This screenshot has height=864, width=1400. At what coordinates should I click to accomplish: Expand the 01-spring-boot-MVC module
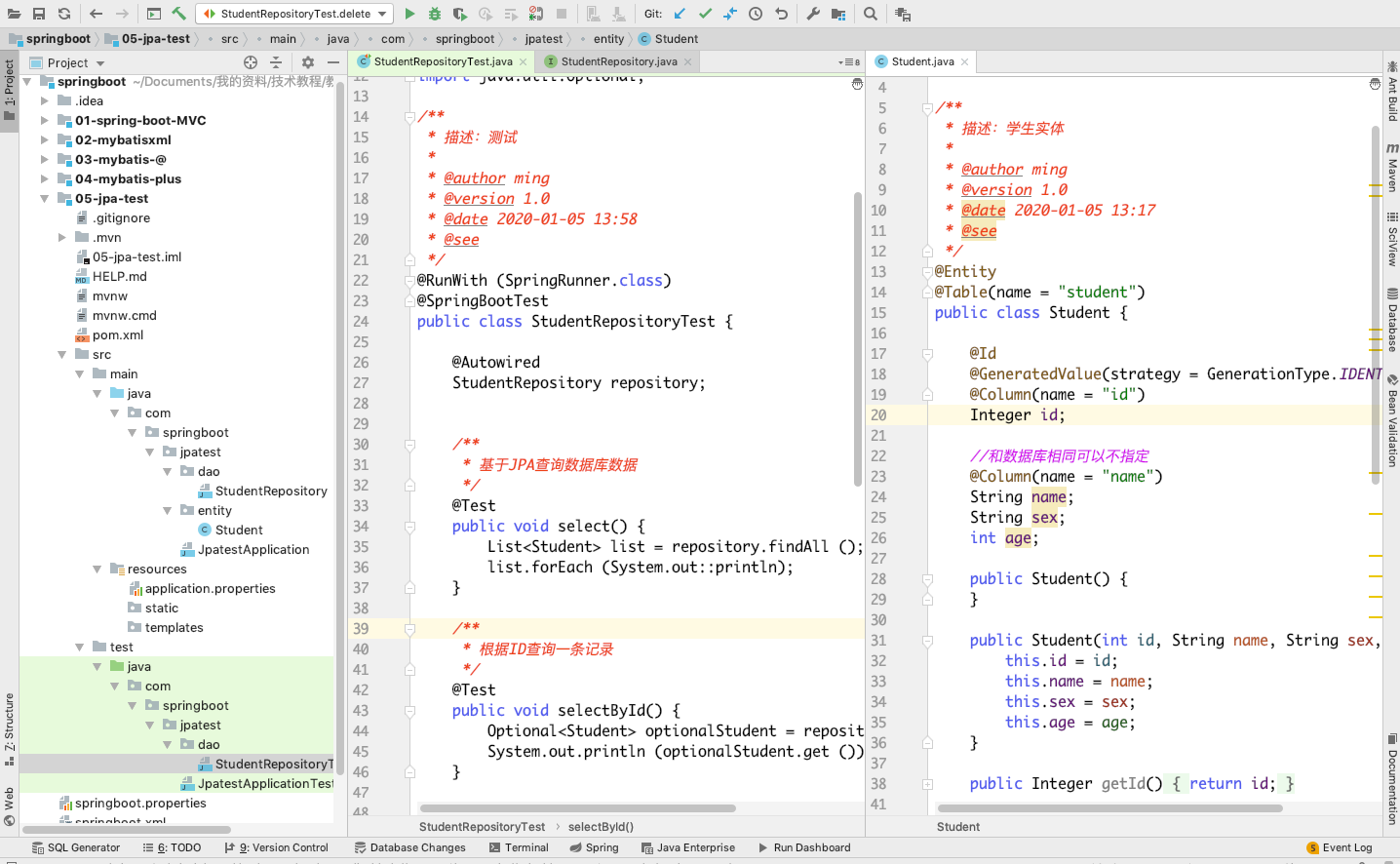(x=45, y=120)
